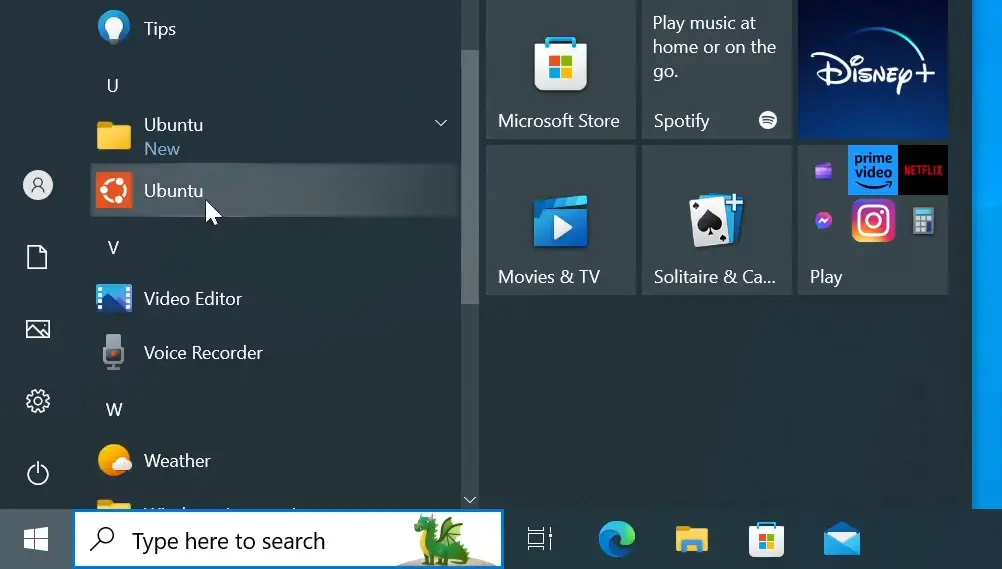Screen dimensions: 1002x569
Task: Jump to letter U section header
Action: [112, 85]
